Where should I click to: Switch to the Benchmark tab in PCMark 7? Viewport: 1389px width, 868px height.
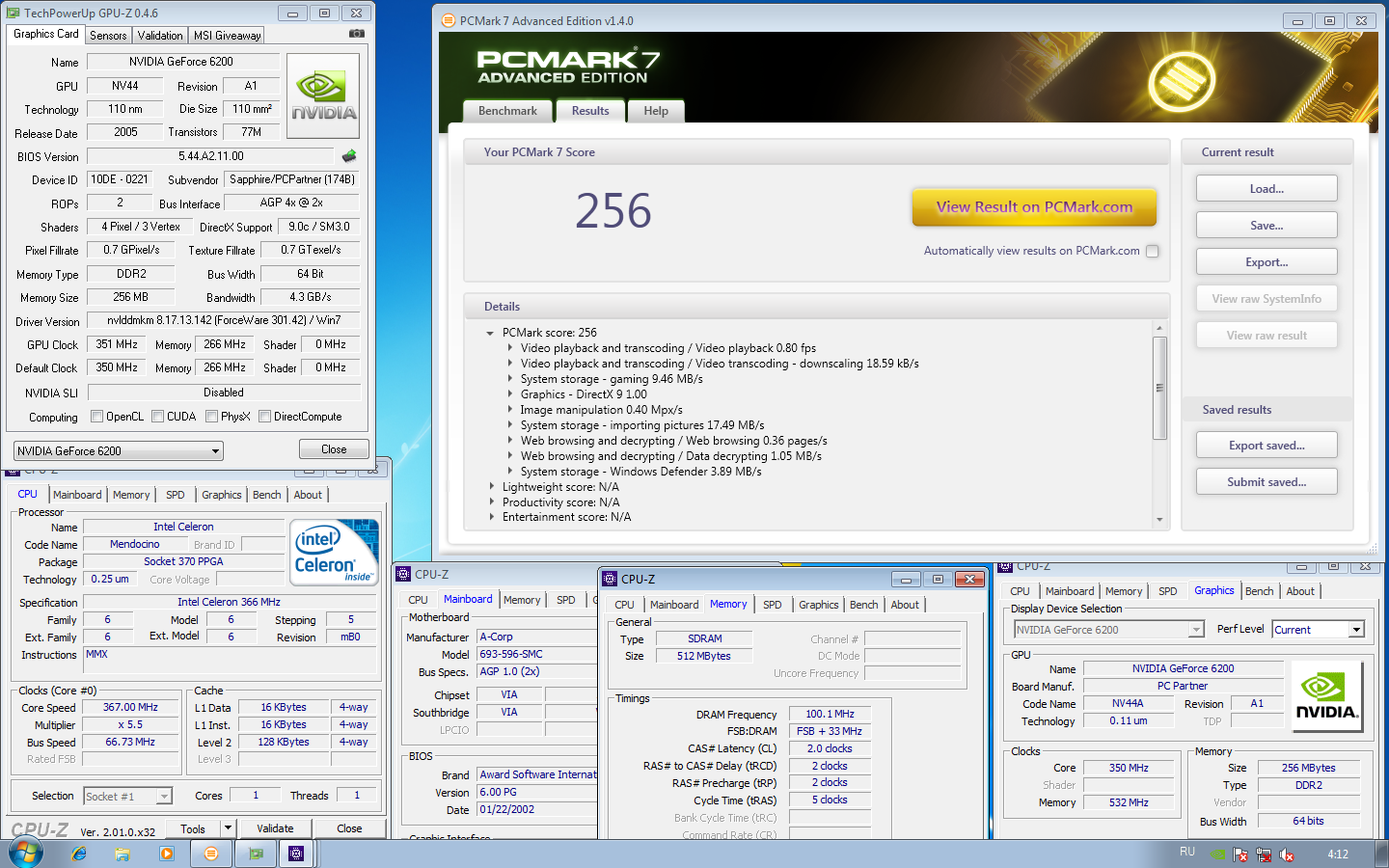tap(507, 111)
